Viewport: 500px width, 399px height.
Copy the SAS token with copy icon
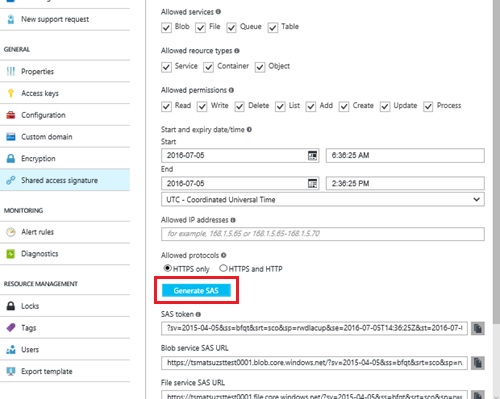point(478,328)
